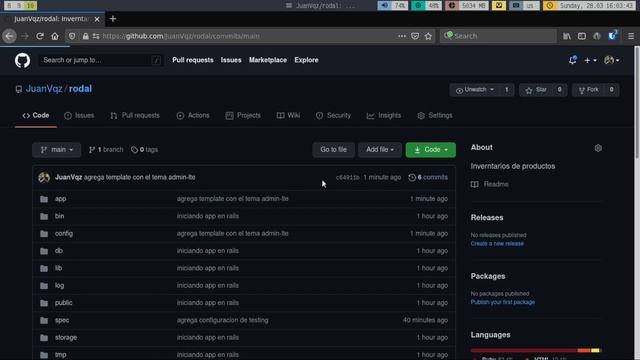The image size is (640, 360).
Task: Click the volume indicator in status bar
Action: (x=392, y=5)
